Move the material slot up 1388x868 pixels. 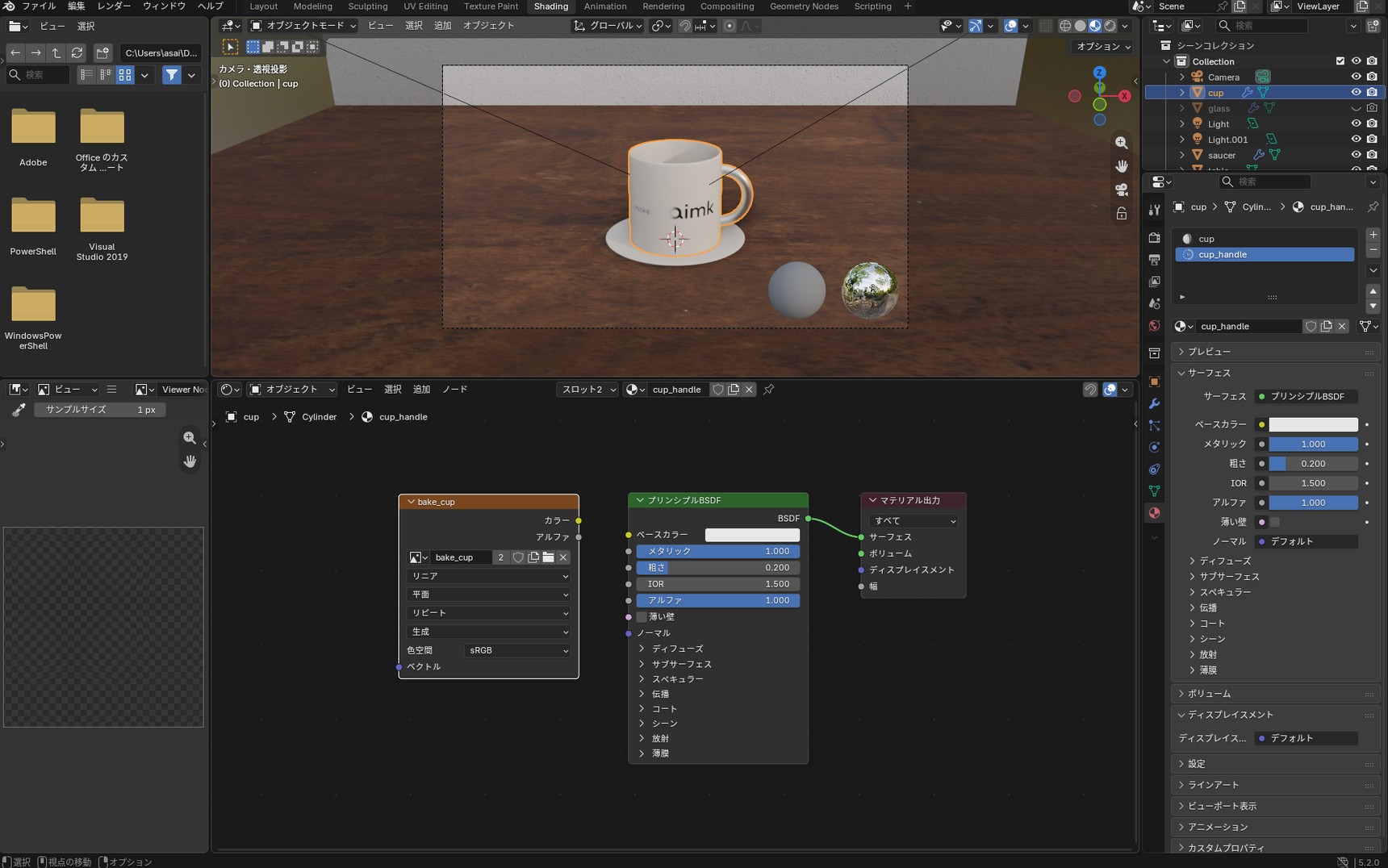coord(1373,291)
